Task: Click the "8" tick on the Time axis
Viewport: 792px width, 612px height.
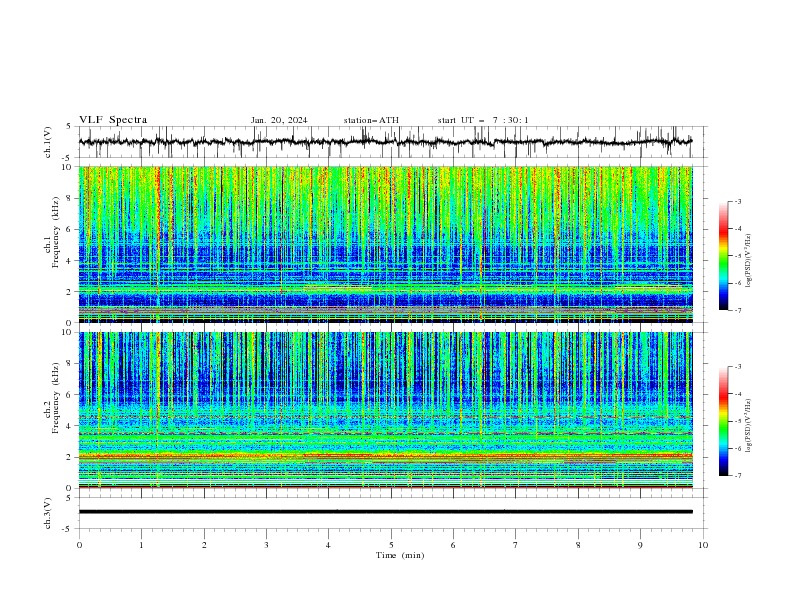Action: tap(578, 545)
